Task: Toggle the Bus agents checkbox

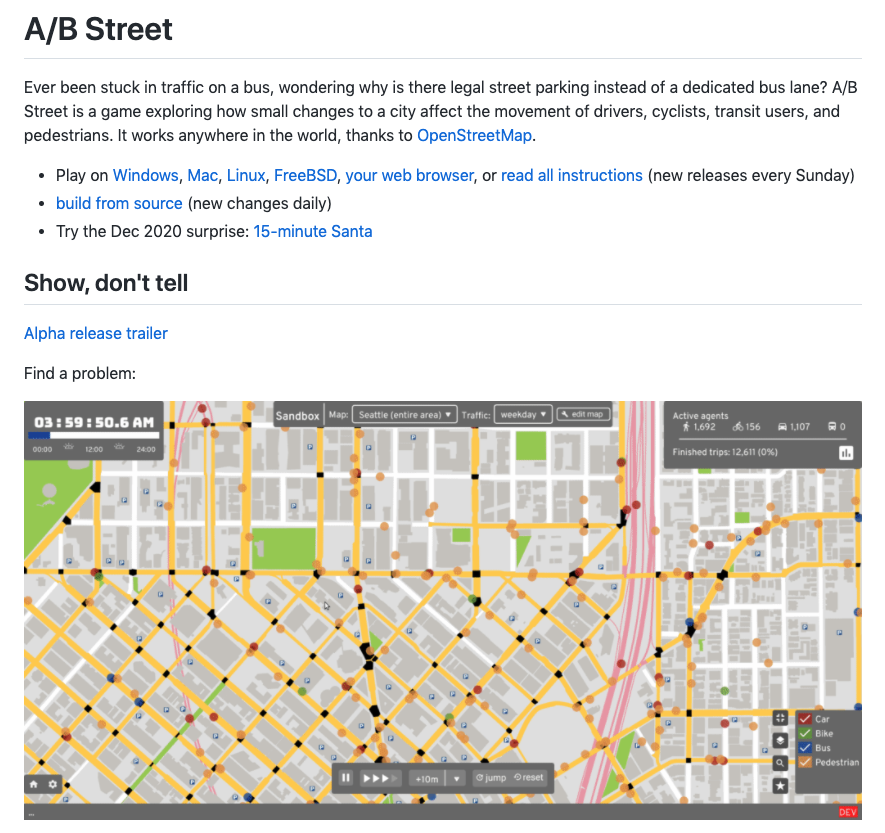Action: click(805, 748)
